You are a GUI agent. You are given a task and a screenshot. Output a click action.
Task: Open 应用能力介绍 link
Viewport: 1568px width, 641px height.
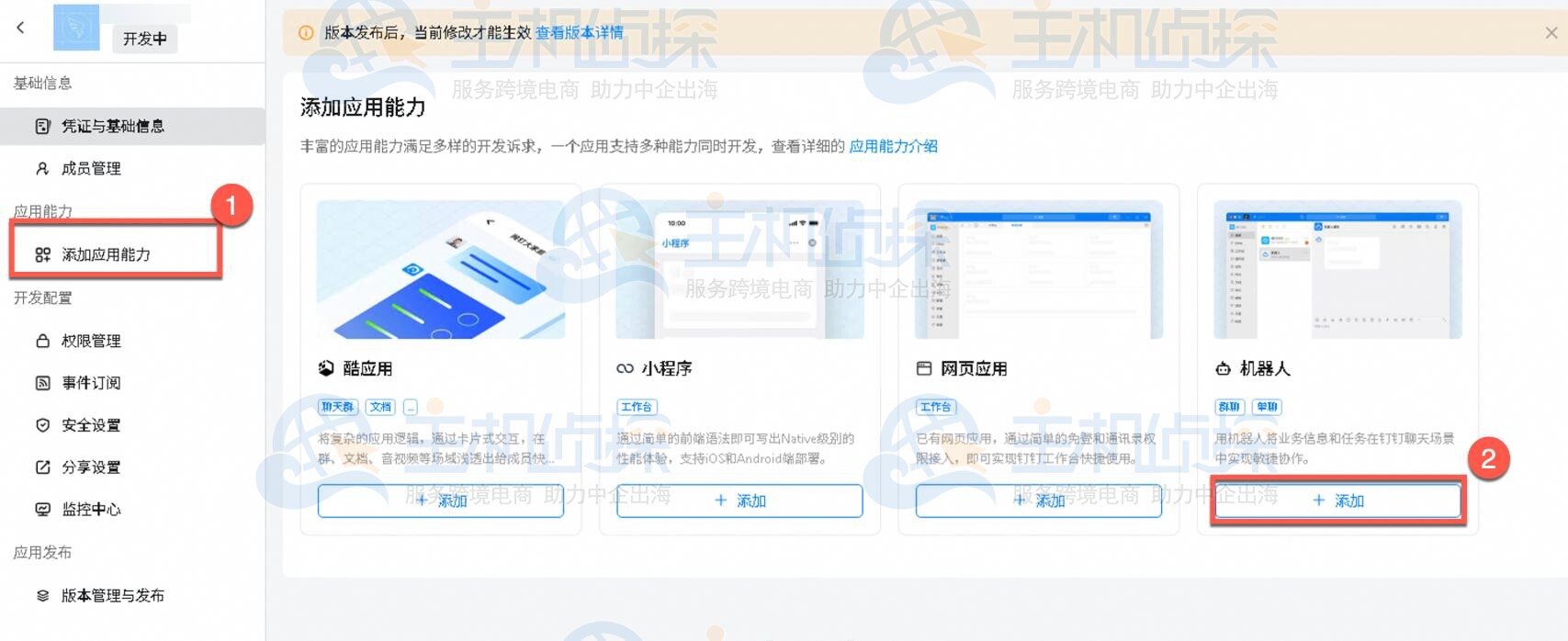coord(893,146)
